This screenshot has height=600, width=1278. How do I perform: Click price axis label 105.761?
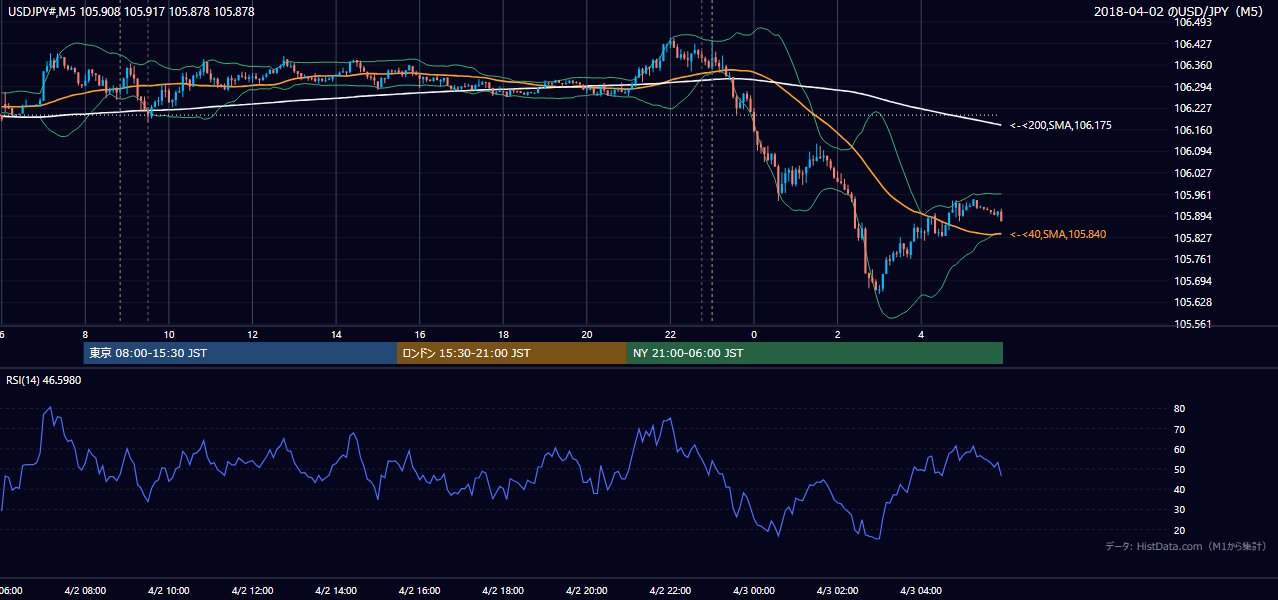(x=1191, y=259)
